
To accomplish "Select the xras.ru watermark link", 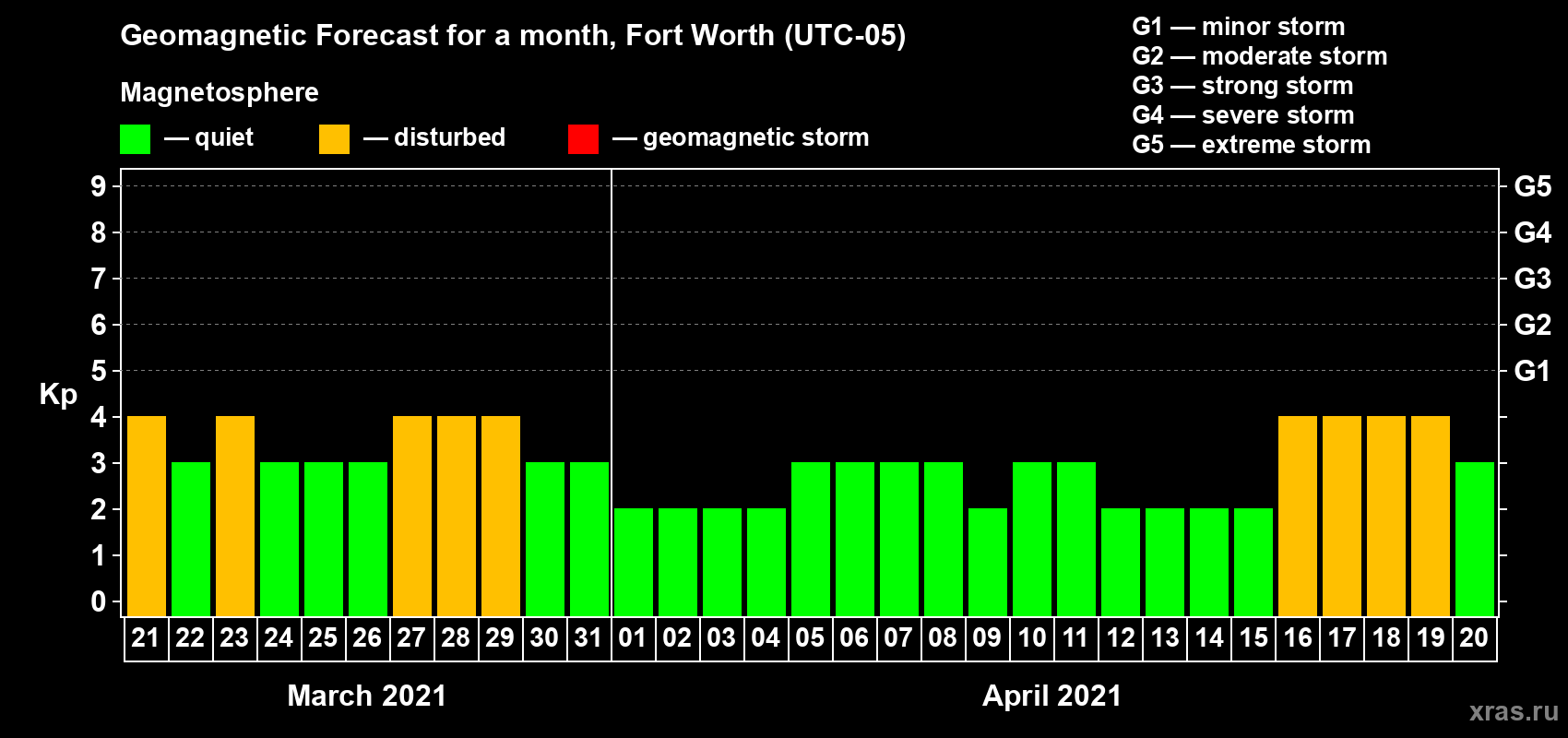I will pos(1514,711).
